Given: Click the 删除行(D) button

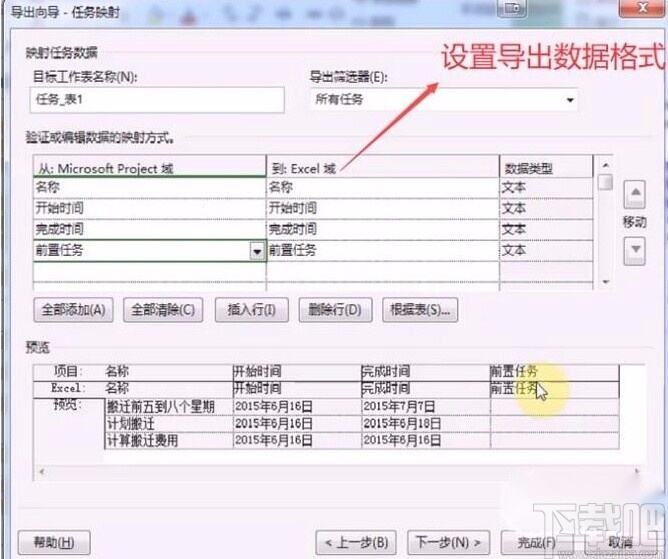Looking at the screenshot, I should (x=335, y=310).
